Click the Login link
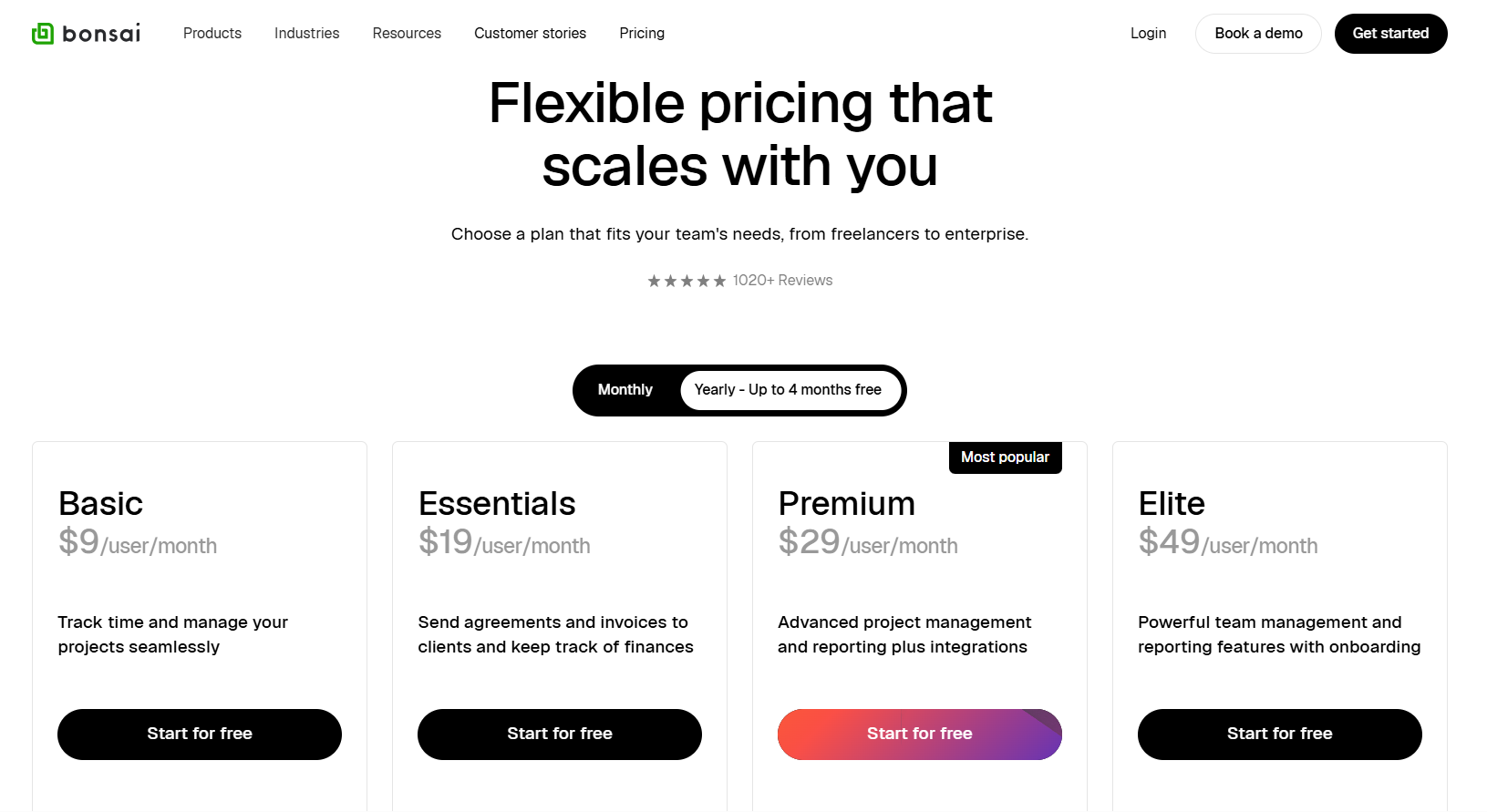 click(1148, 34)
